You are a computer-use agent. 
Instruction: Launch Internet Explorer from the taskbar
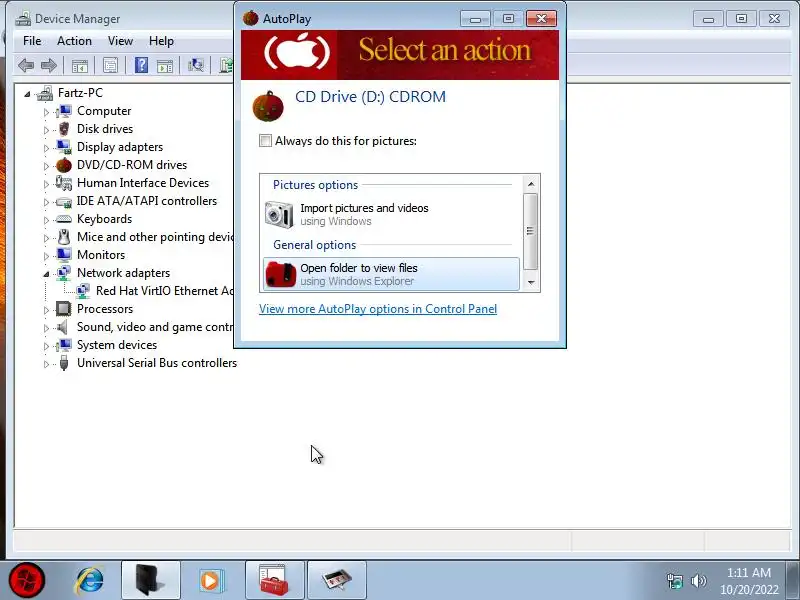click(89, 580)
